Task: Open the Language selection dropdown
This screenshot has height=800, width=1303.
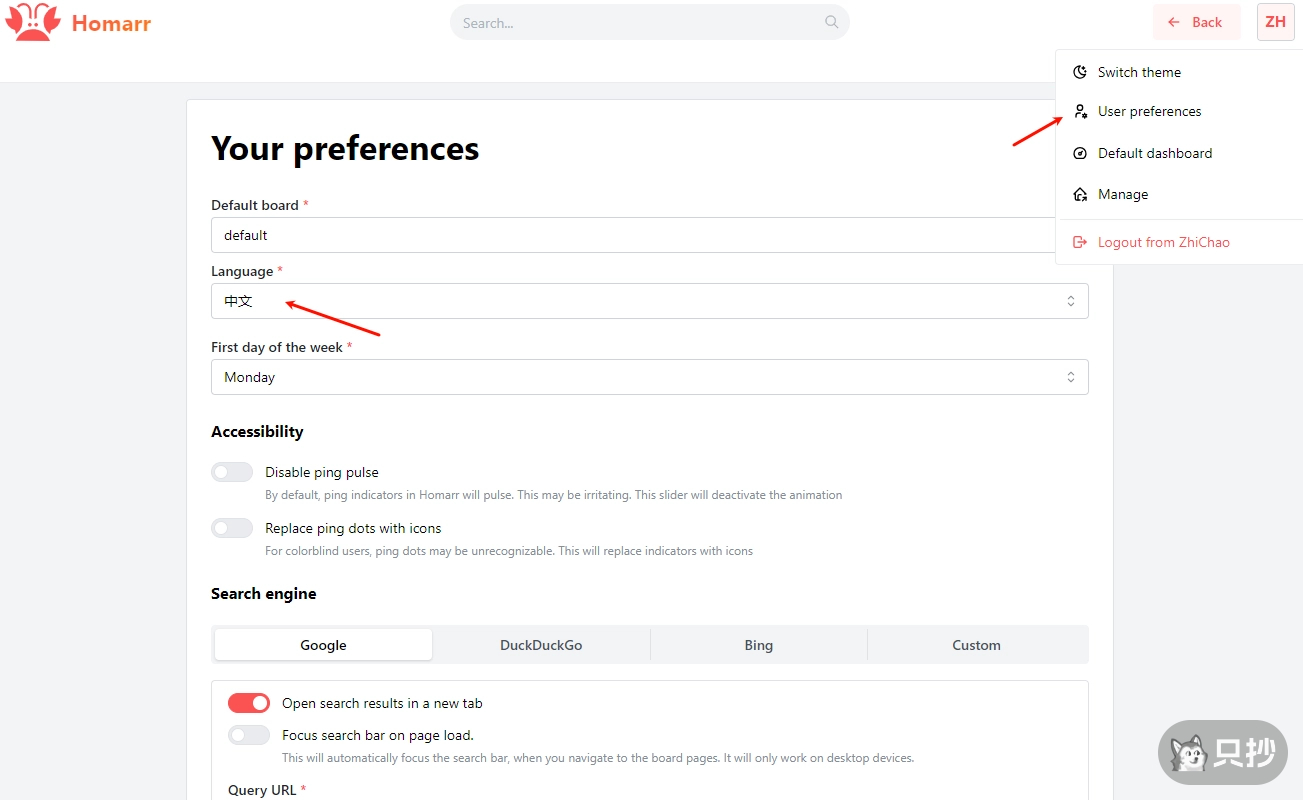Action: 650,300
